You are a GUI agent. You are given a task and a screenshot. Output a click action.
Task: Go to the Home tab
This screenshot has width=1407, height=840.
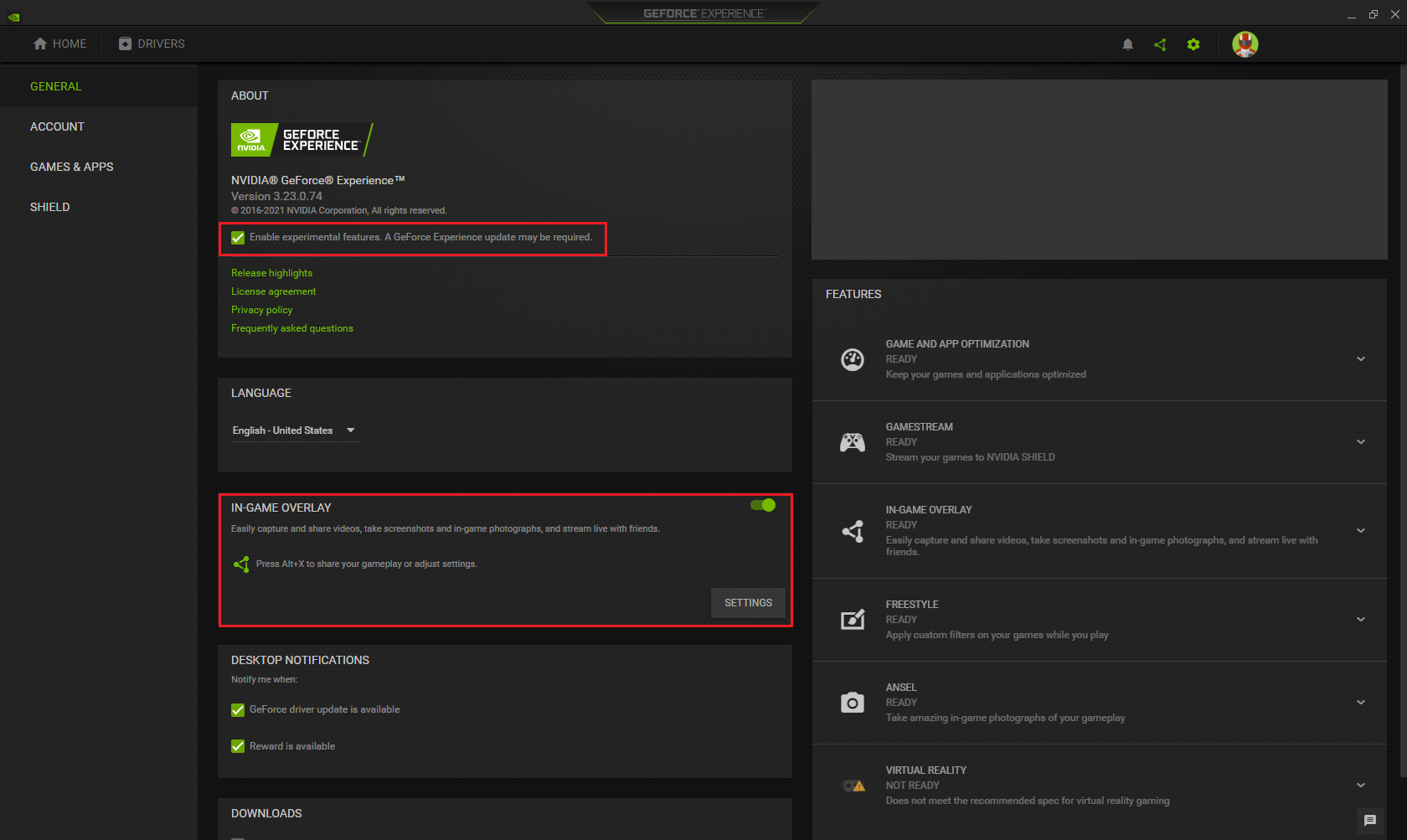pyautogui.click(x=59, y=44)
